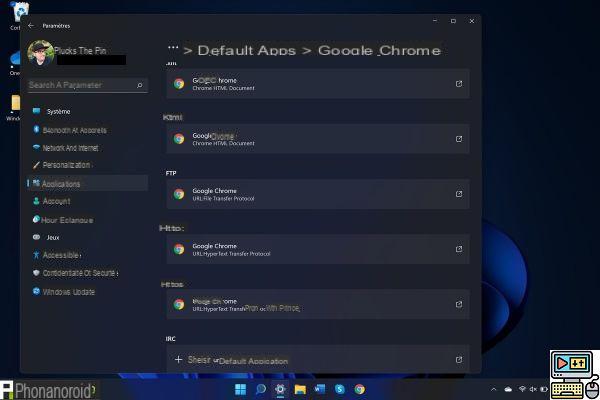
Task: Click the search magnifier in the parameter box
Action: (140, 85)
